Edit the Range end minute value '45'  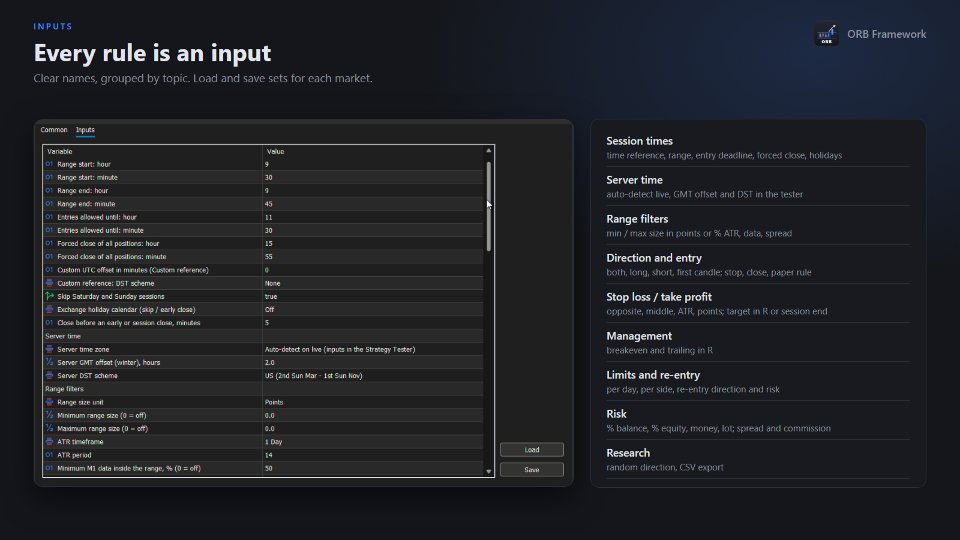coord(373,204)
